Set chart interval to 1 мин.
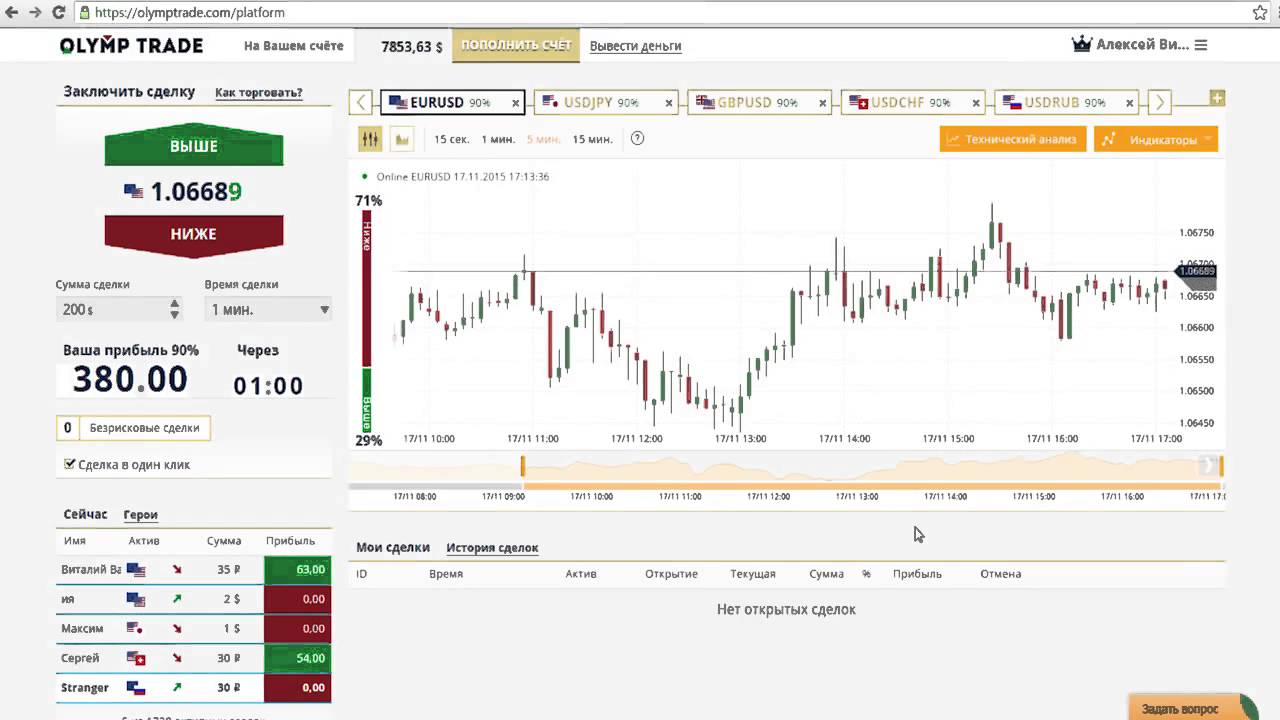 point(498,139)
